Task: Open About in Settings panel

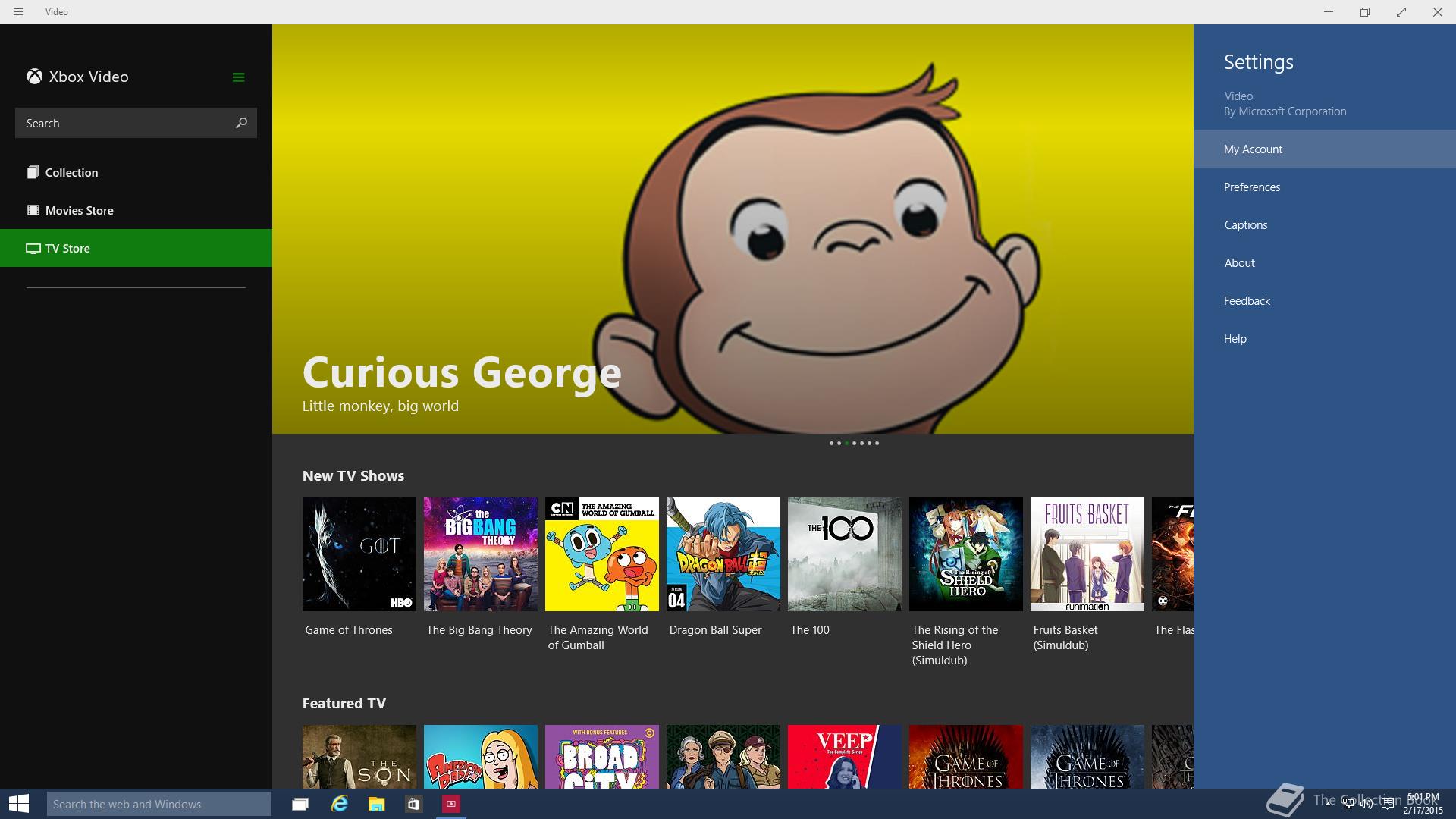Action: 1325,263
